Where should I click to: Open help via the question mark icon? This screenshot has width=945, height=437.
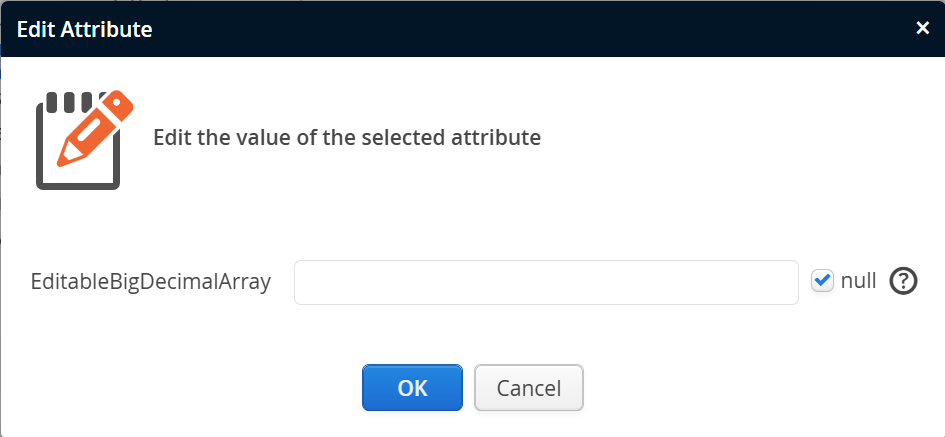903,281
